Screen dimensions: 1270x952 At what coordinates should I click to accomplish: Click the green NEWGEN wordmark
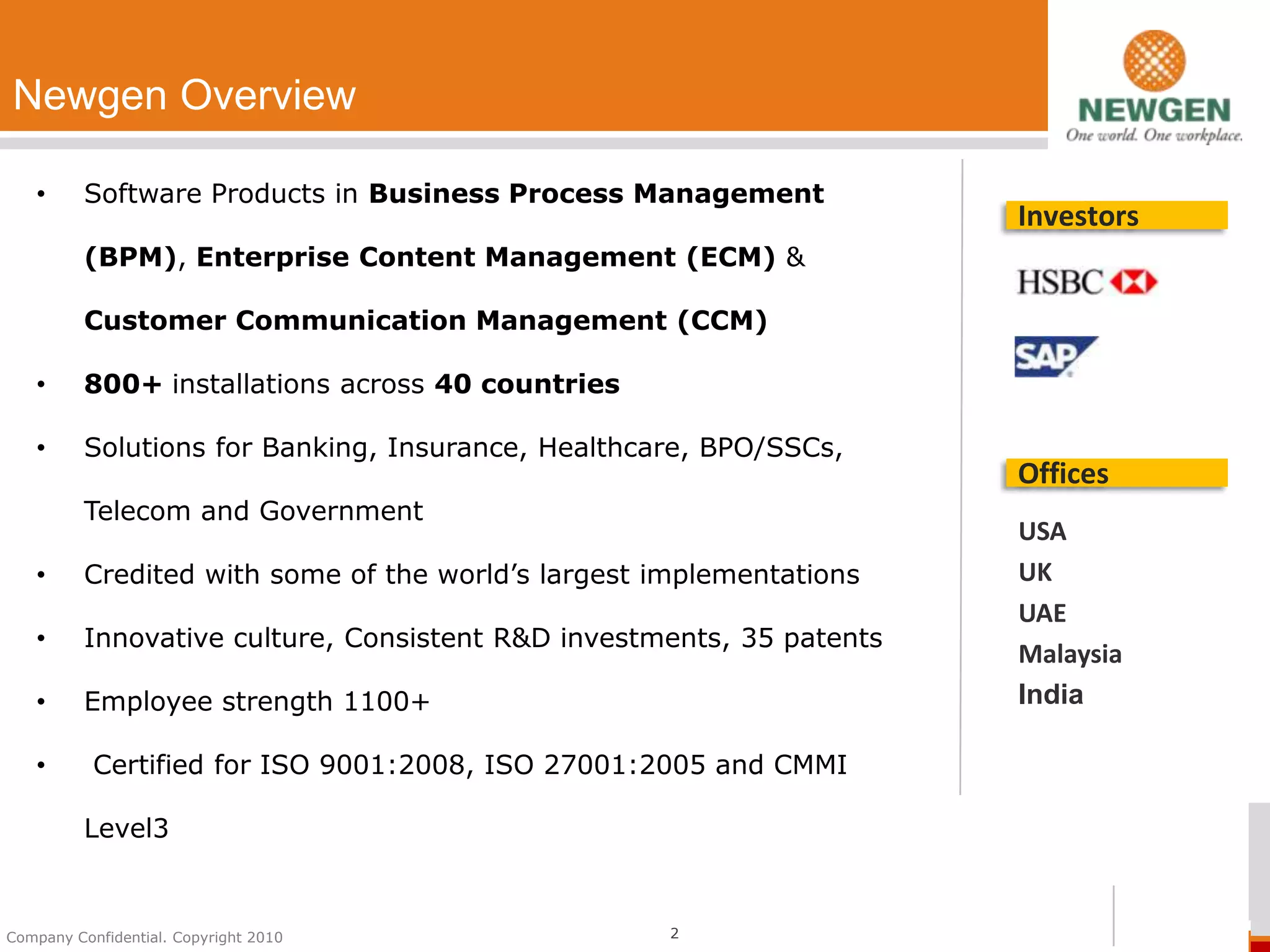[1154, 110]
